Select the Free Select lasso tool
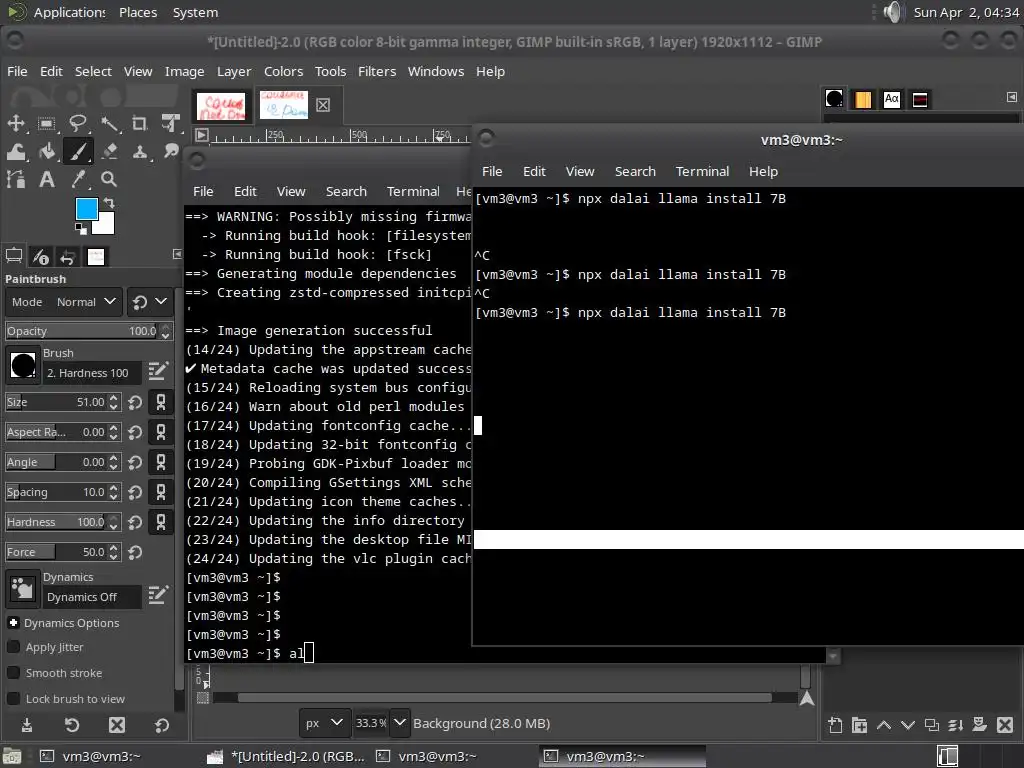Viewport: 1024px width, 768px height. (78, 123)
